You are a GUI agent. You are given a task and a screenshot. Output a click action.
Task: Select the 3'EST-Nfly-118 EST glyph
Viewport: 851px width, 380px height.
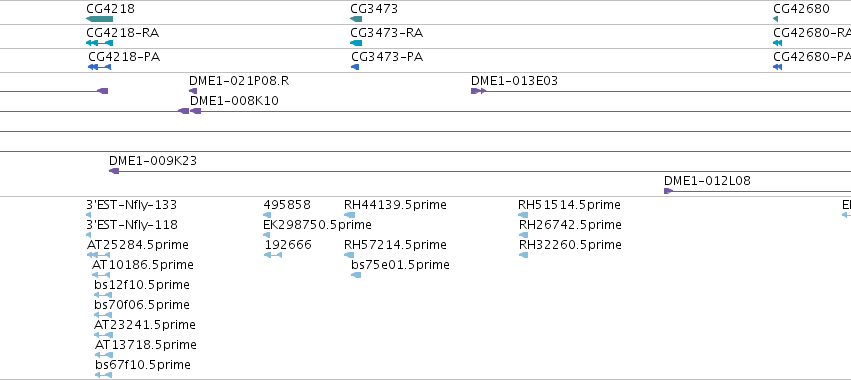click(x=88, y=235)
